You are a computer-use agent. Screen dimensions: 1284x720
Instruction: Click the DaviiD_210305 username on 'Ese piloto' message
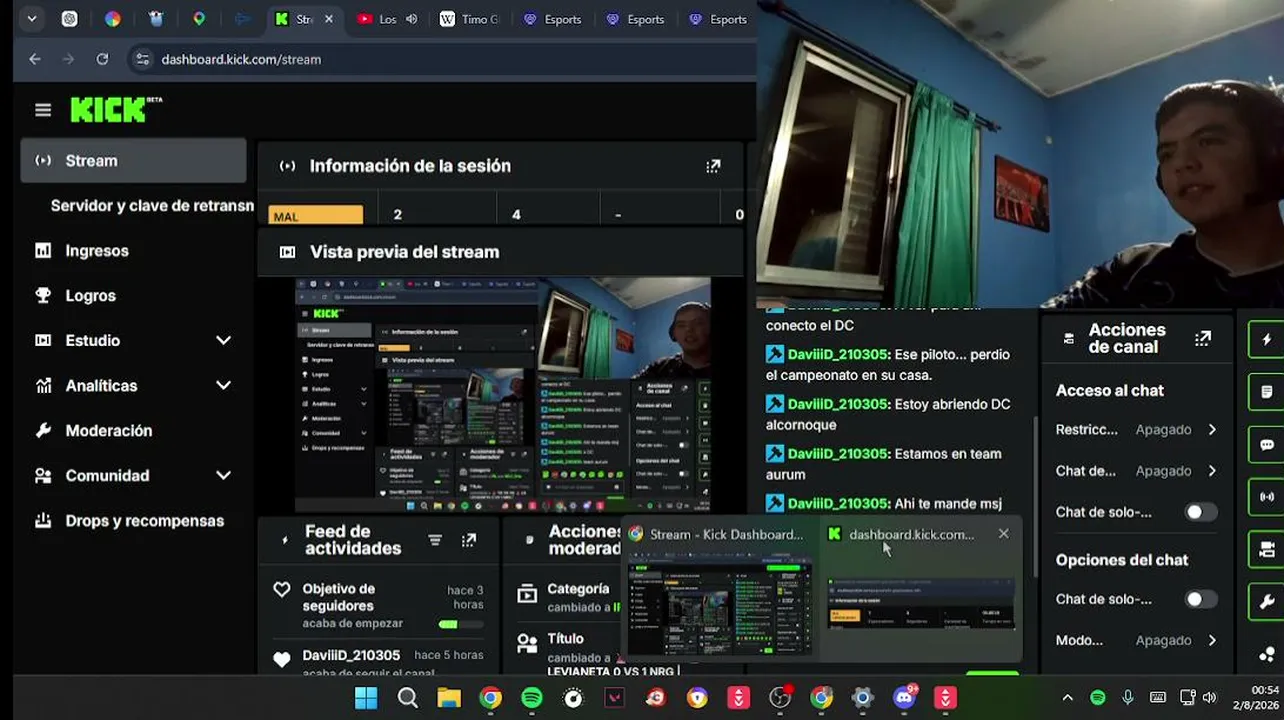(x=837, y=355)
